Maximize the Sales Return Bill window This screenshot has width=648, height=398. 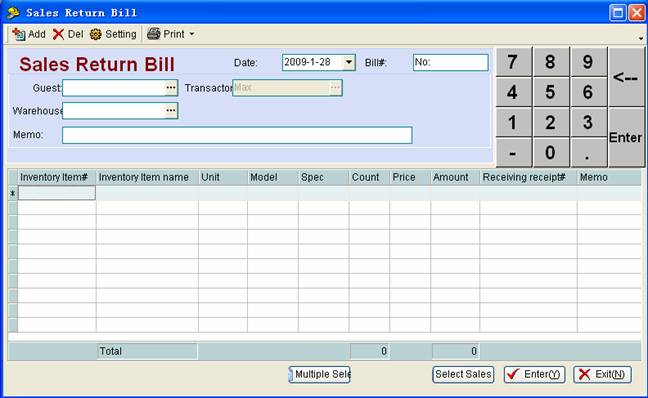pyautogui.click(x=617, y=13)
